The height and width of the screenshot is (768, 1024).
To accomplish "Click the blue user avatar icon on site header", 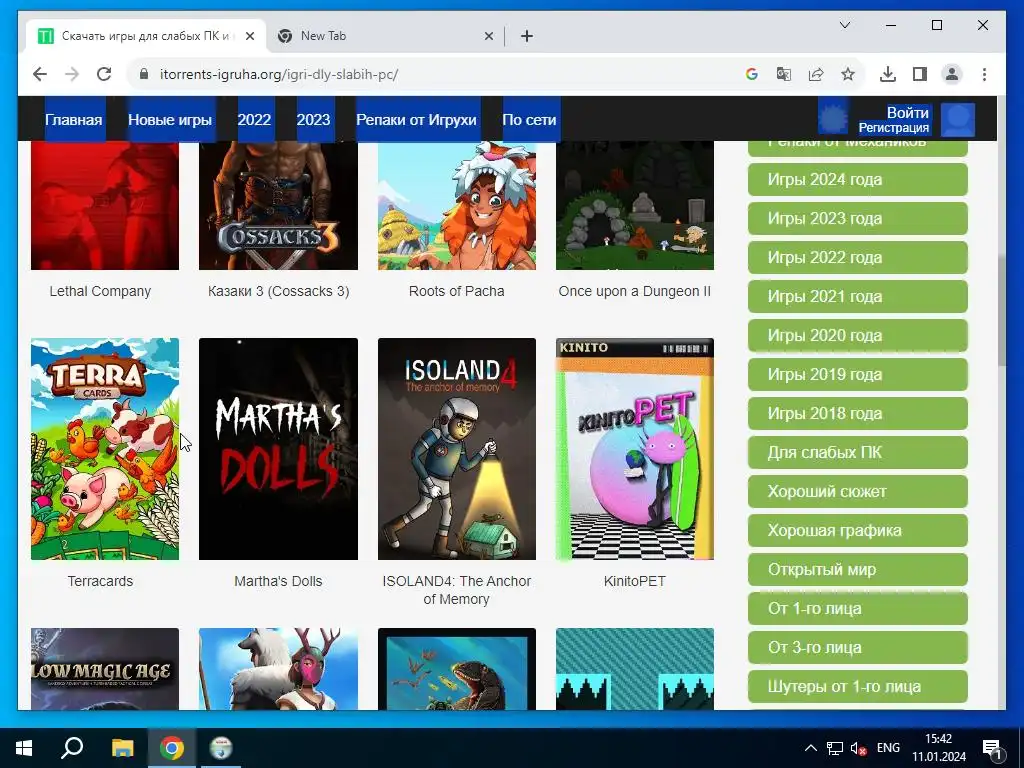I will pyautogui.click(x=958, y=120).
